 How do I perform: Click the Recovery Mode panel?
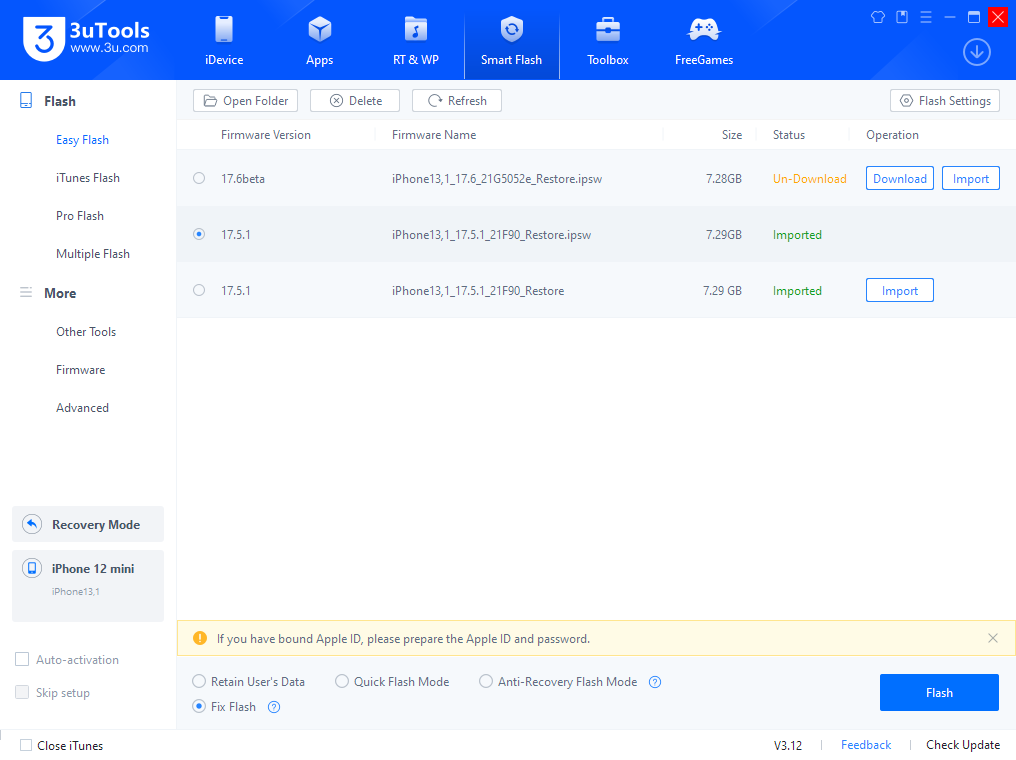tap(88, 524)
